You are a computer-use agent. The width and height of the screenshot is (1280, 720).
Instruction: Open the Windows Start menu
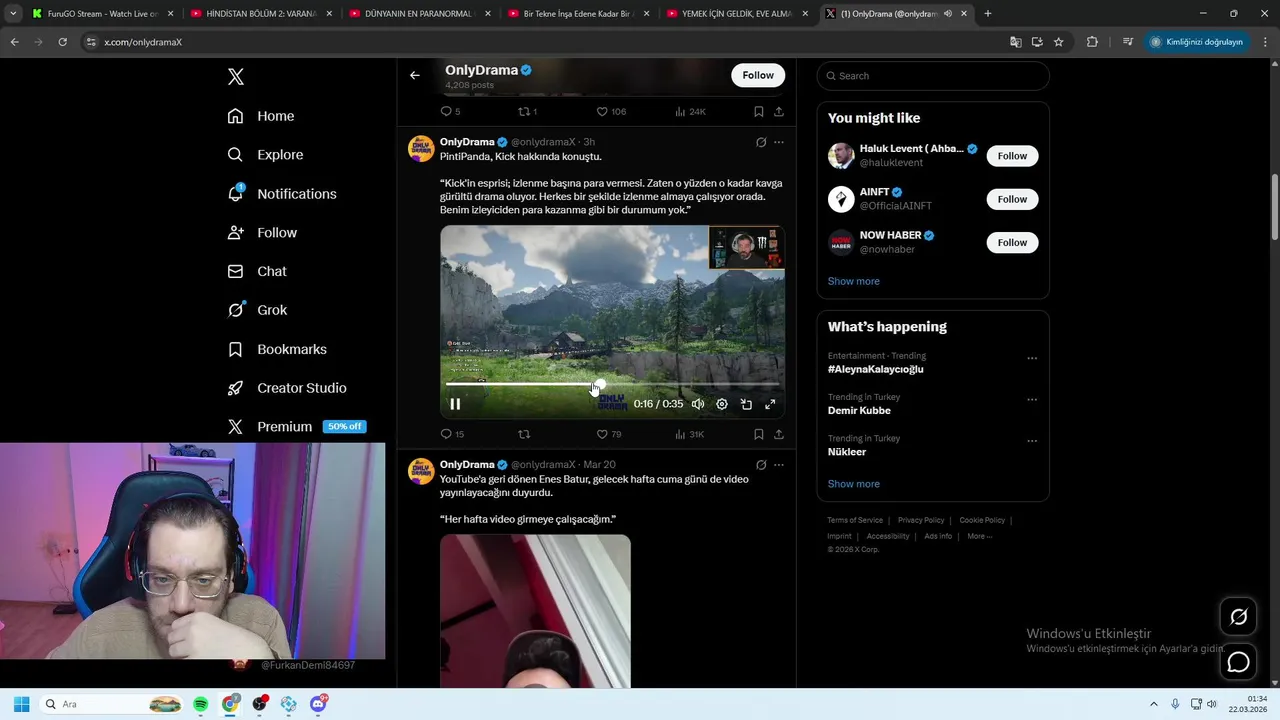(x=21, y=704)
